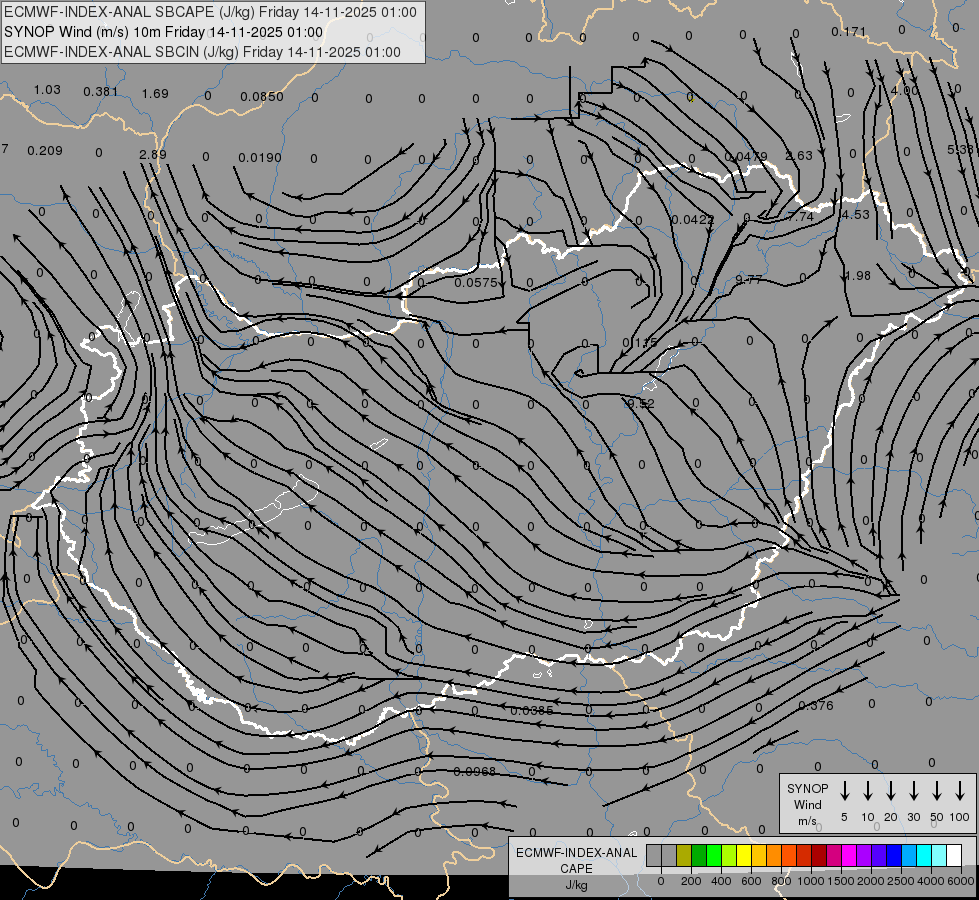The height and width of the screenshot is (900, 979).
Task: Click the map value 0.0479
Action: 746,156
